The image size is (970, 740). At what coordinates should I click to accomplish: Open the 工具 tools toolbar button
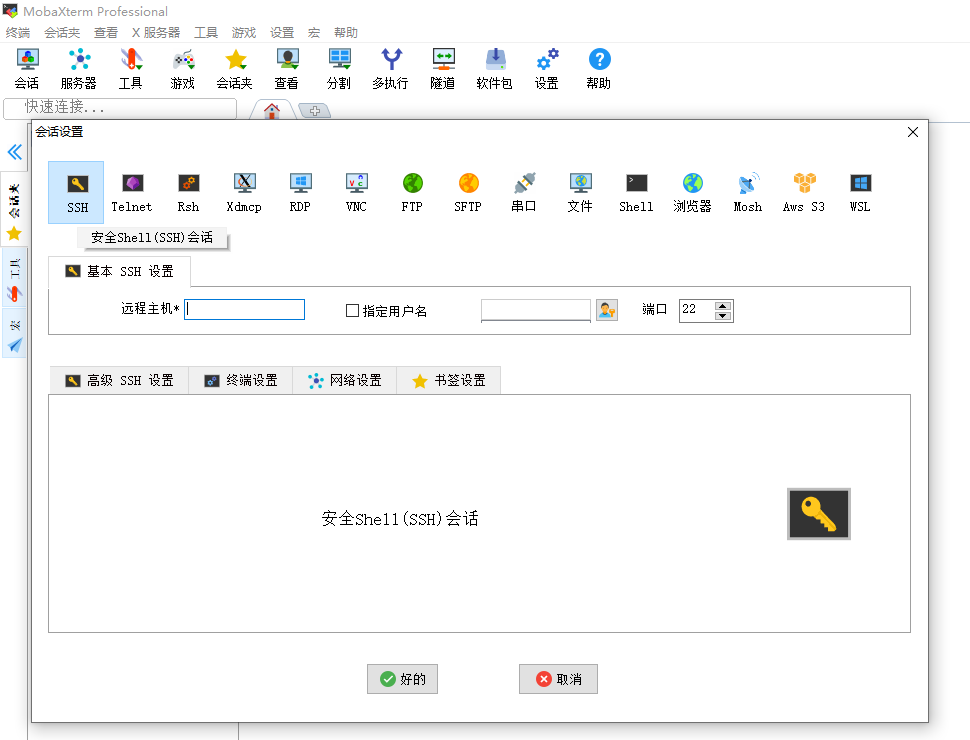tap(131, 69)
